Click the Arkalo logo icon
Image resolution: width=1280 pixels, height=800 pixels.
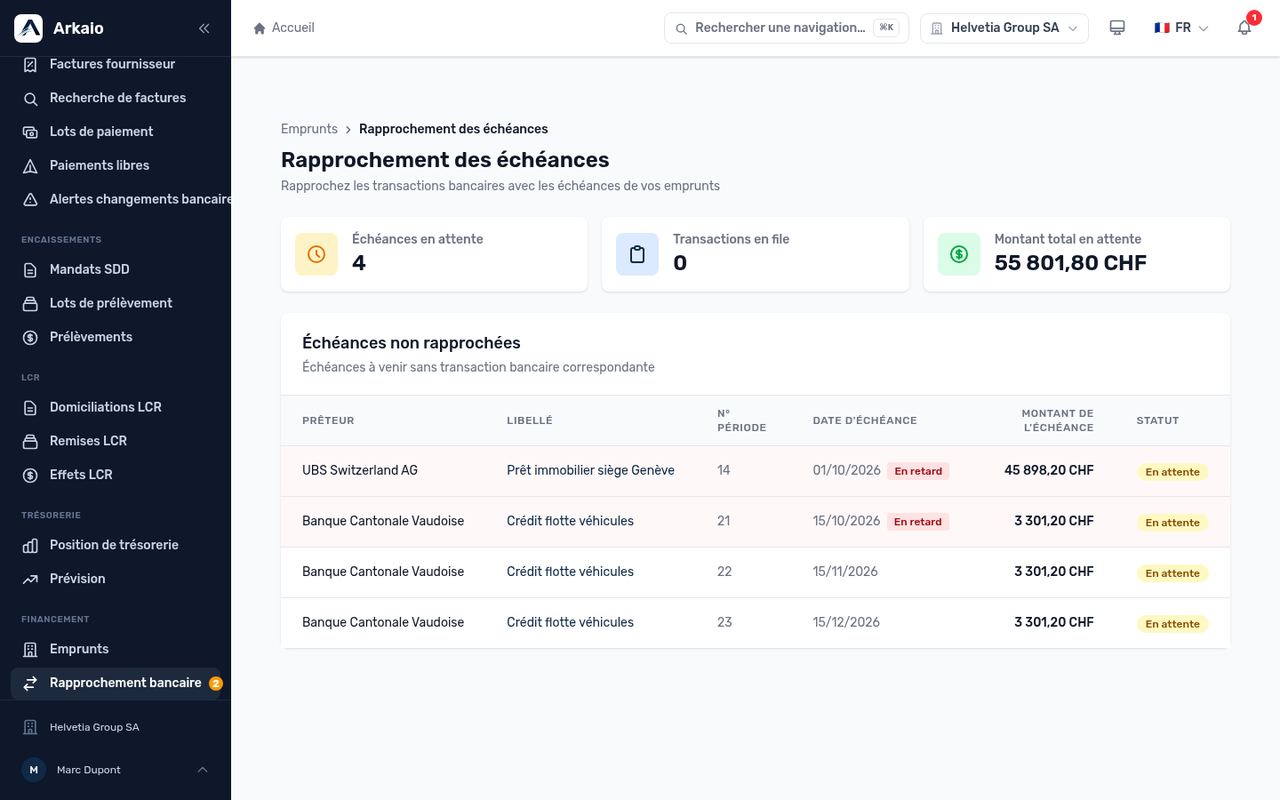pos(28,28)
